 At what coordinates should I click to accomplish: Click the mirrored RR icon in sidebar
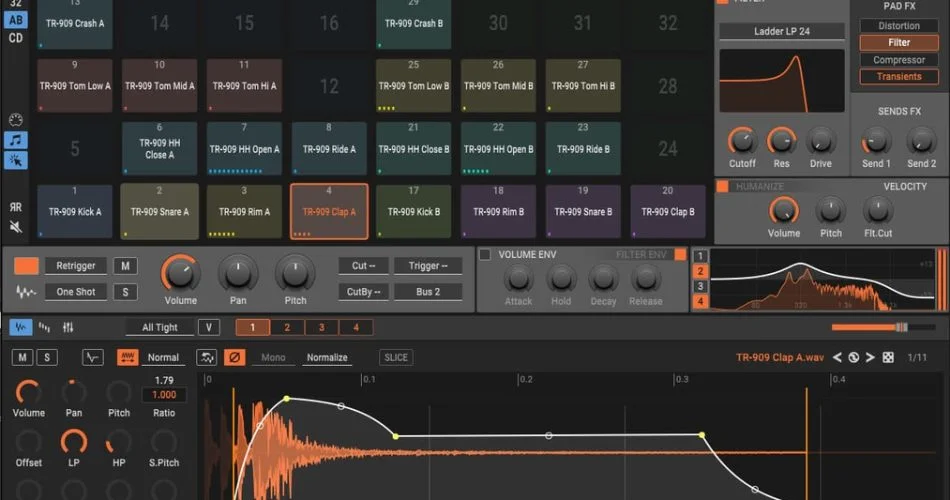16,207
